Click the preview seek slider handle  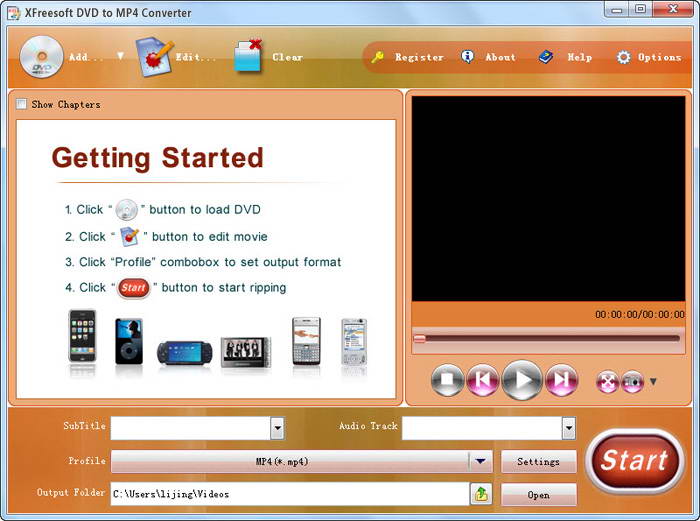(x=419, y=339)
